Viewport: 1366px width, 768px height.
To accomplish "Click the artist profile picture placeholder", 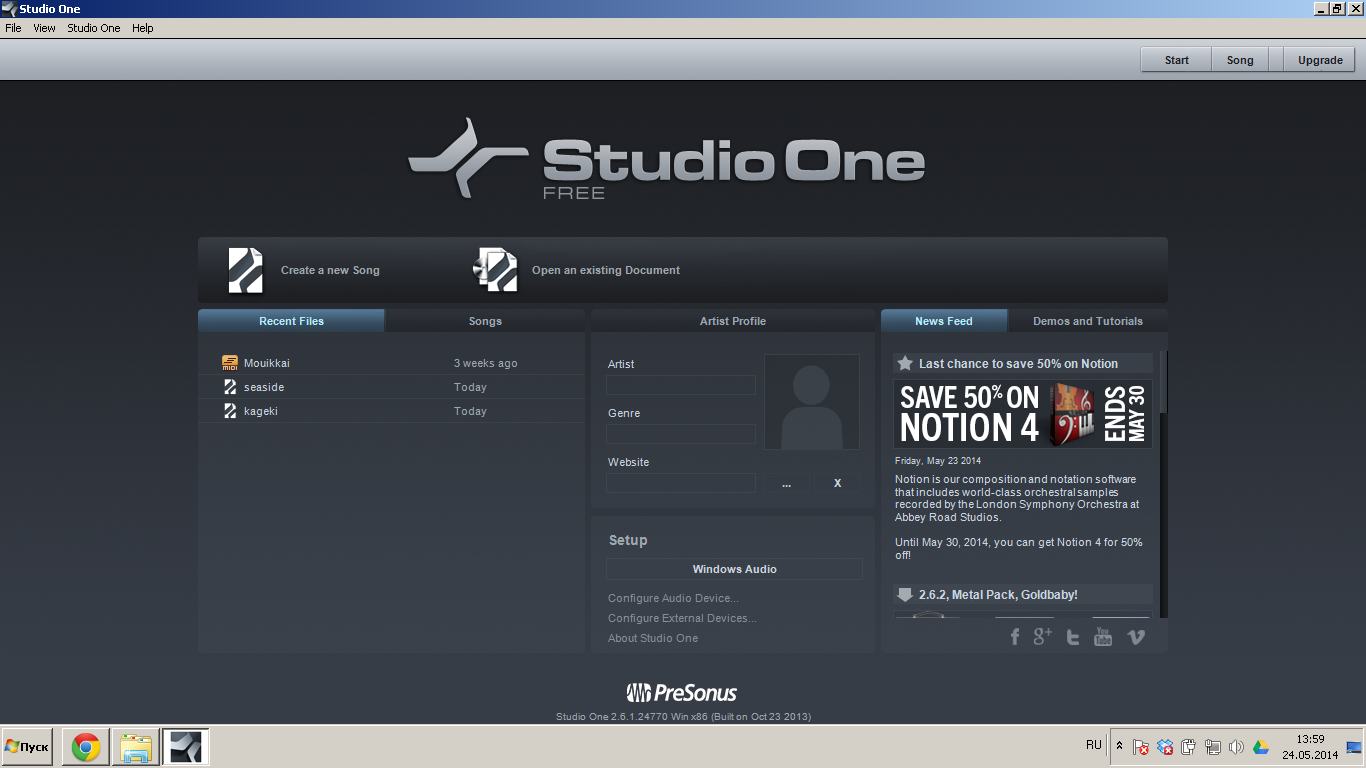I will point(812,402).
